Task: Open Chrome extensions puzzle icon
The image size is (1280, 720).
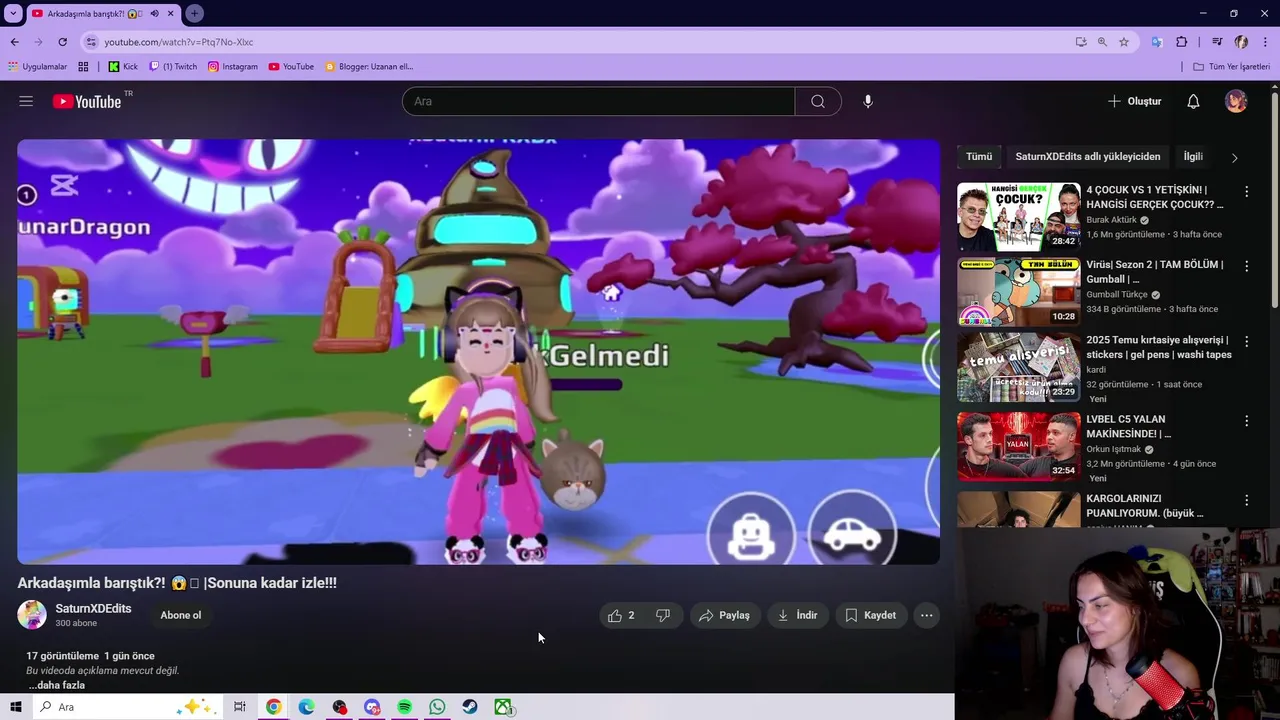Action: 1182,42
